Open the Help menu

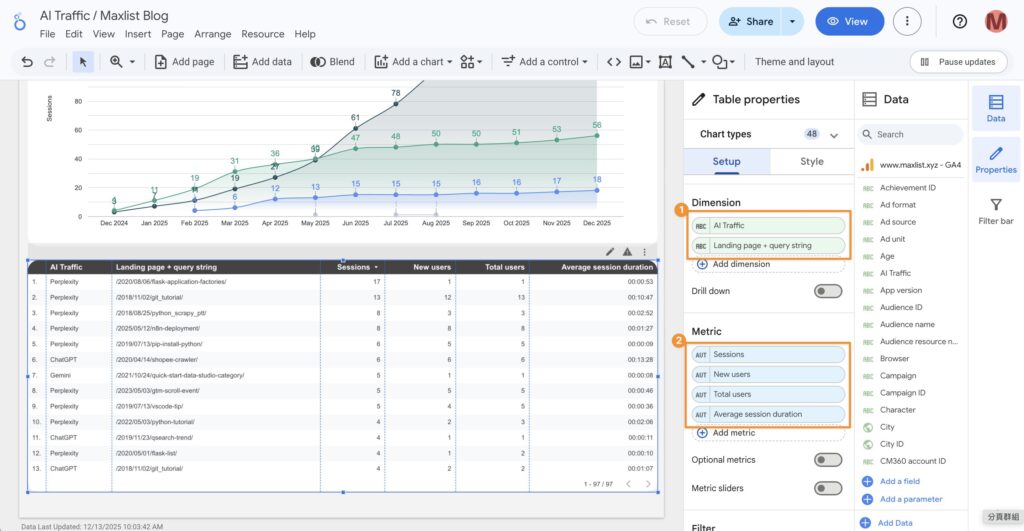tap(304, 34)
